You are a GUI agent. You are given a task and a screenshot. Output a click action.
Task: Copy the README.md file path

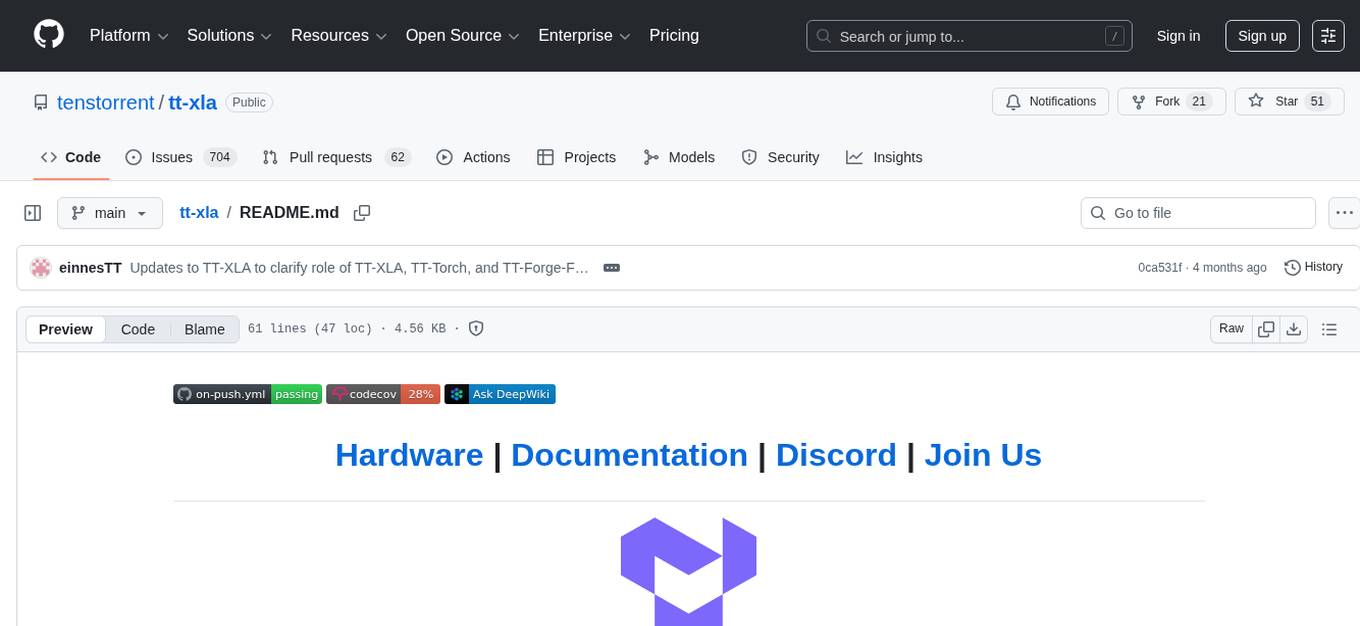(362, 212)
